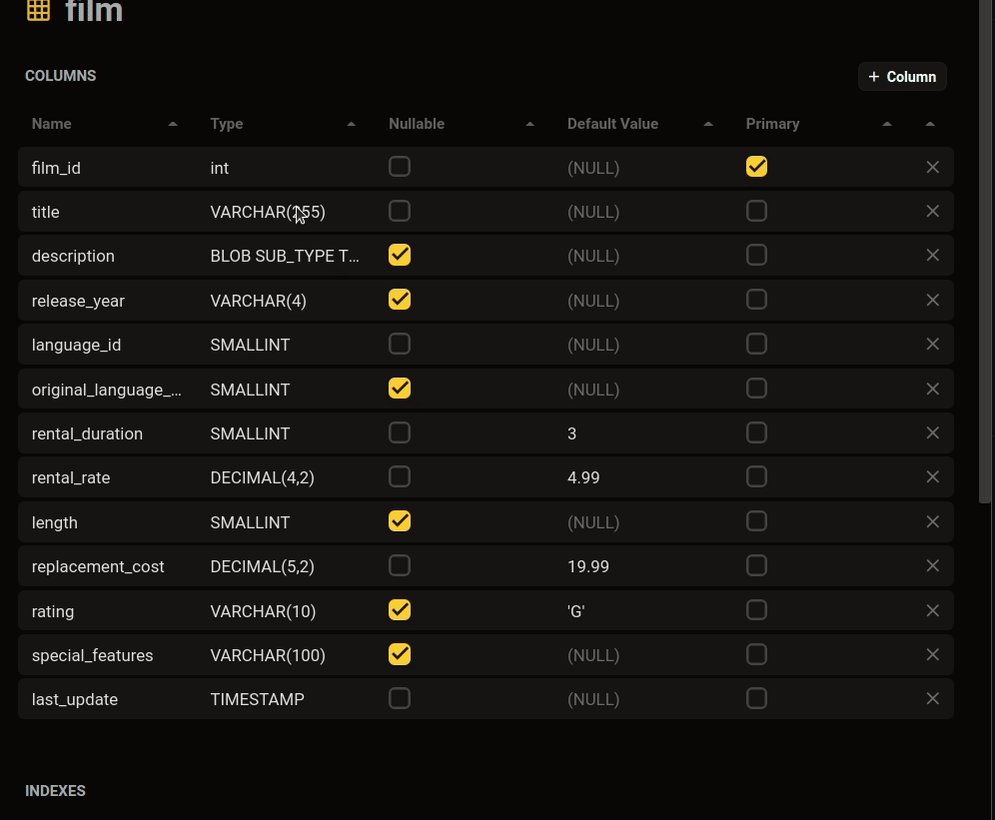This screenshot has height=820, width=995.
Task: Check Nullable for rental_duration
Action: click(399, 433)
